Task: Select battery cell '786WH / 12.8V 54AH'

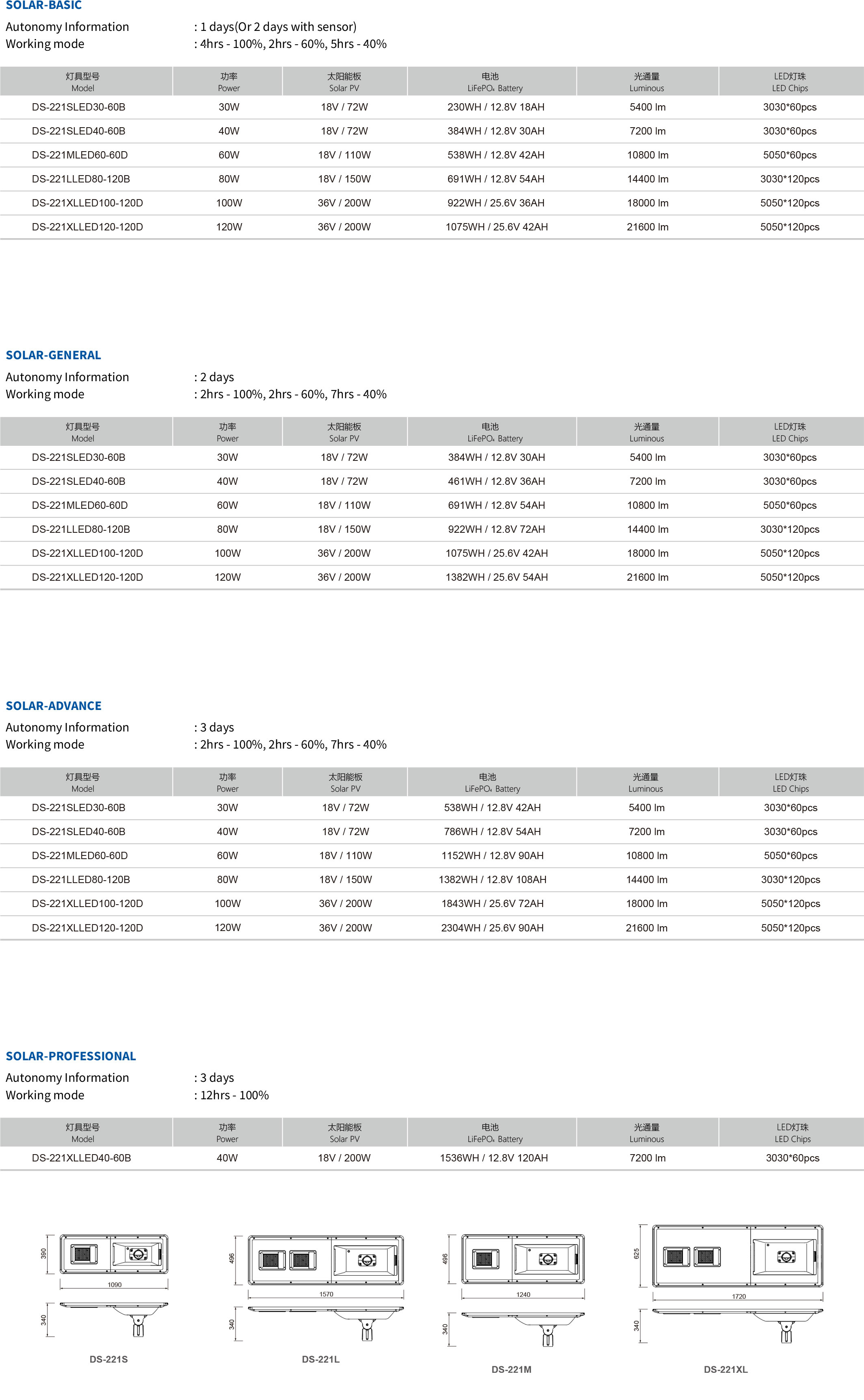Action: 493,832
